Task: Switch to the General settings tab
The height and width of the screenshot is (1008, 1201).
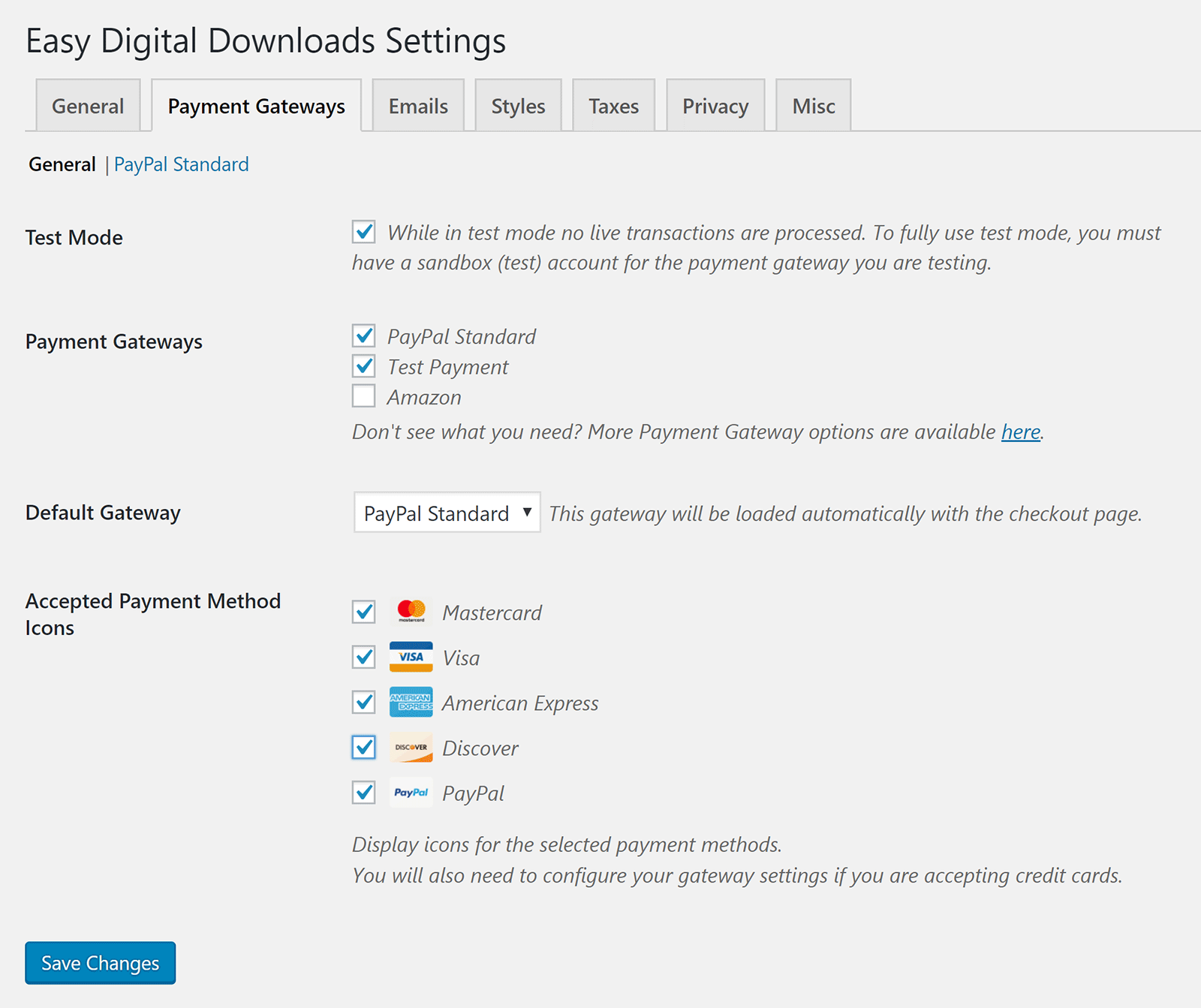Action: point(88,106)
